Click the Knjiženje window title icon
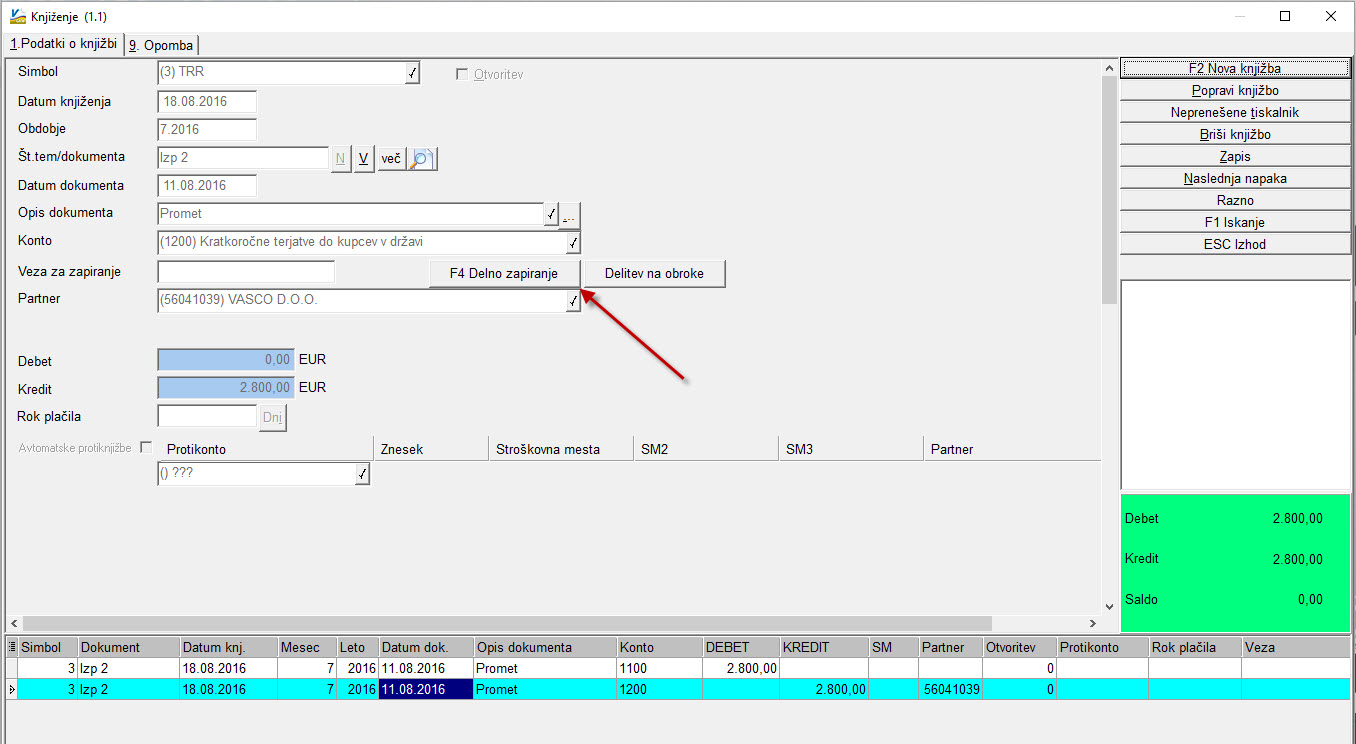 tap(16, 16)
